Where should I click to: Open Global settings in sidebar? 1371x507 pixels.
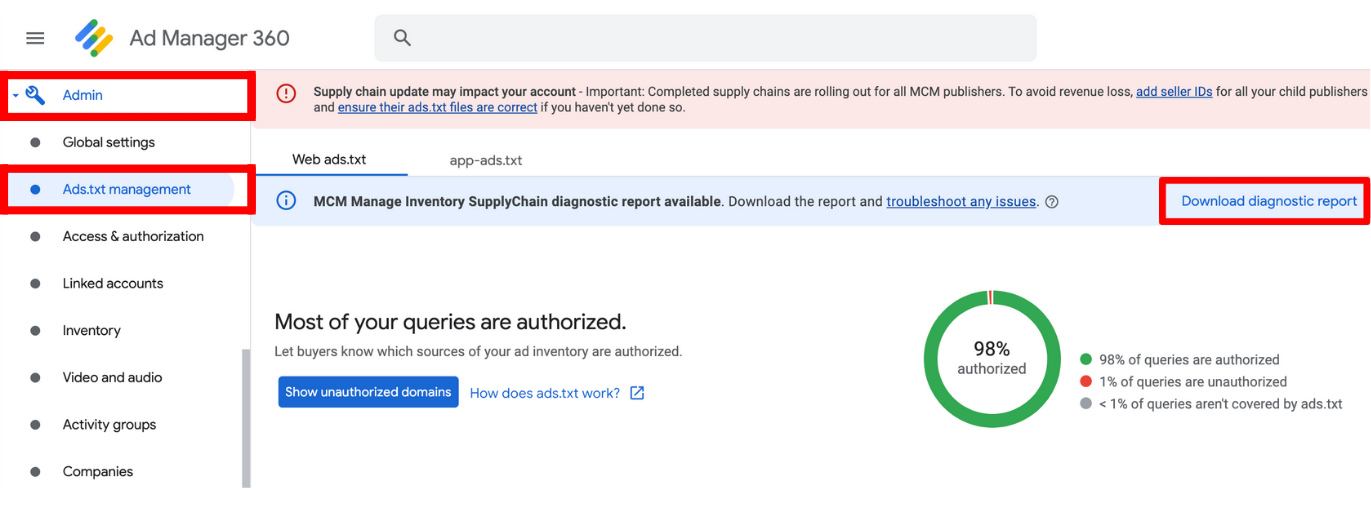[109, 142]
